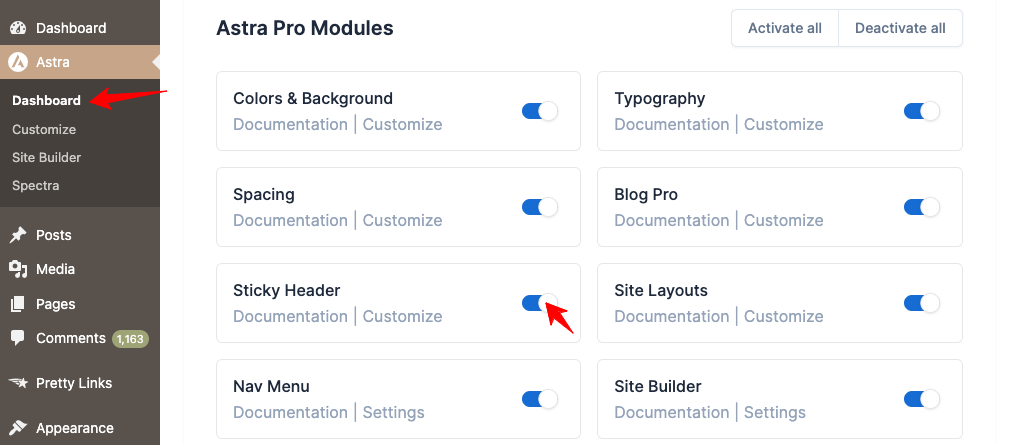
Task: Click the Site Builder module title
Action: click(x=658, y=386)
